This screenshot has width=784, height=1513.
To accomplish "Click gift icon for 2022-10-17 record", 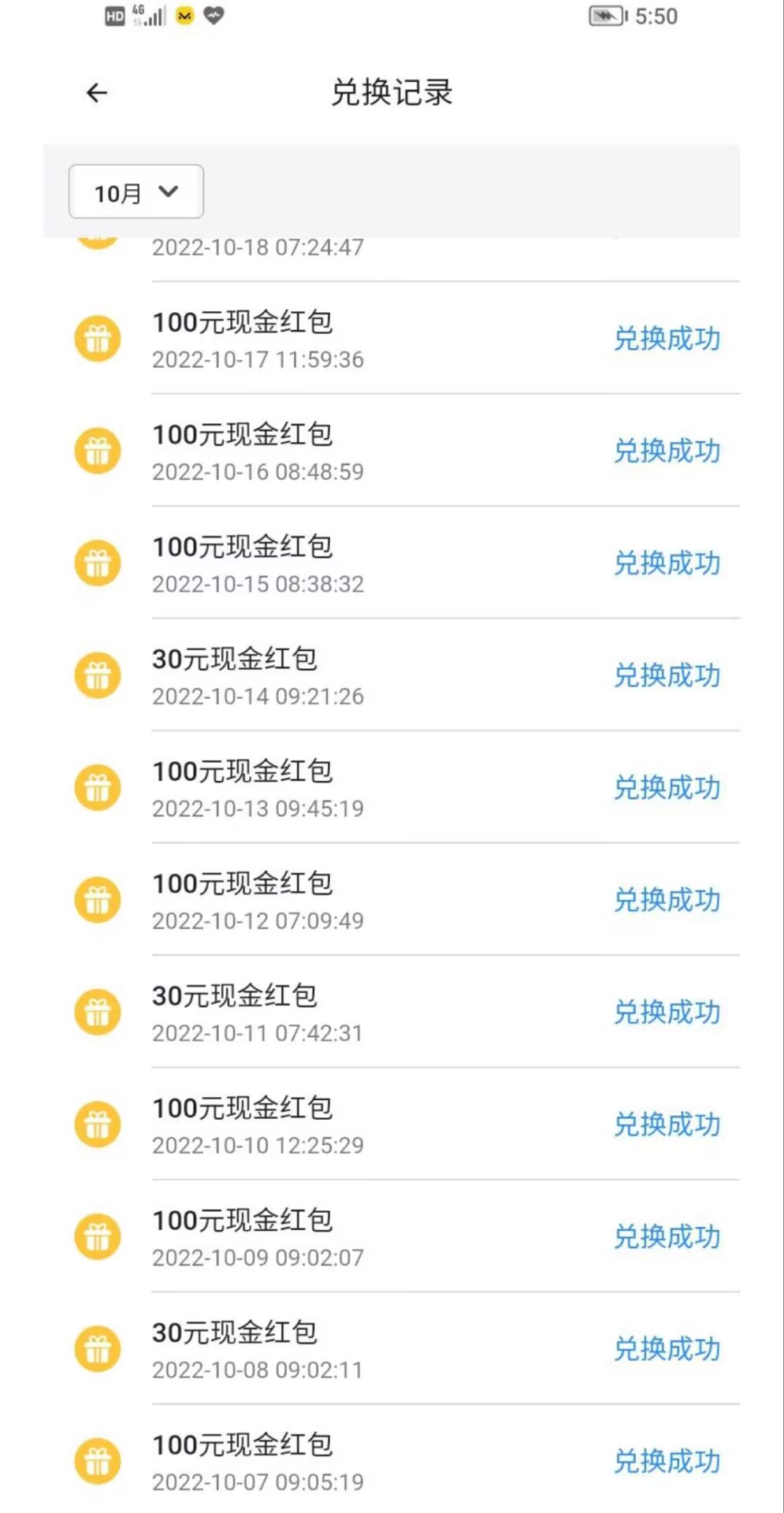I will 98,339.
